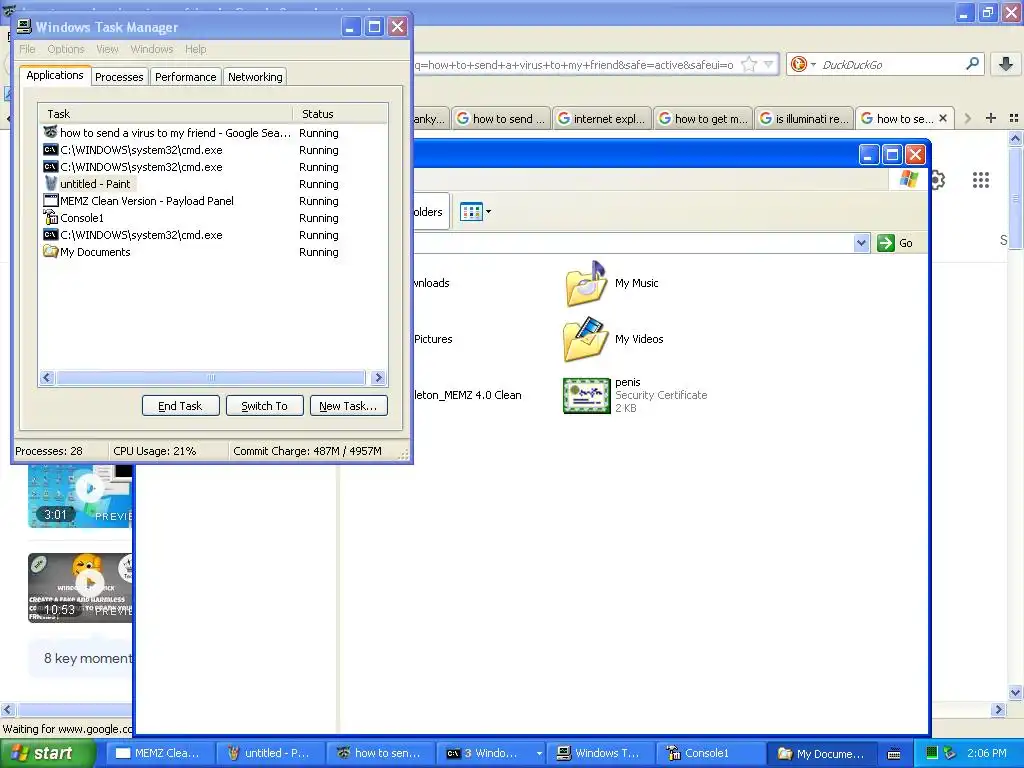The width and height of the screenshot is (1024, 768).
Task: Click the green CPU usage tray icon
Action: coord(932,753)
